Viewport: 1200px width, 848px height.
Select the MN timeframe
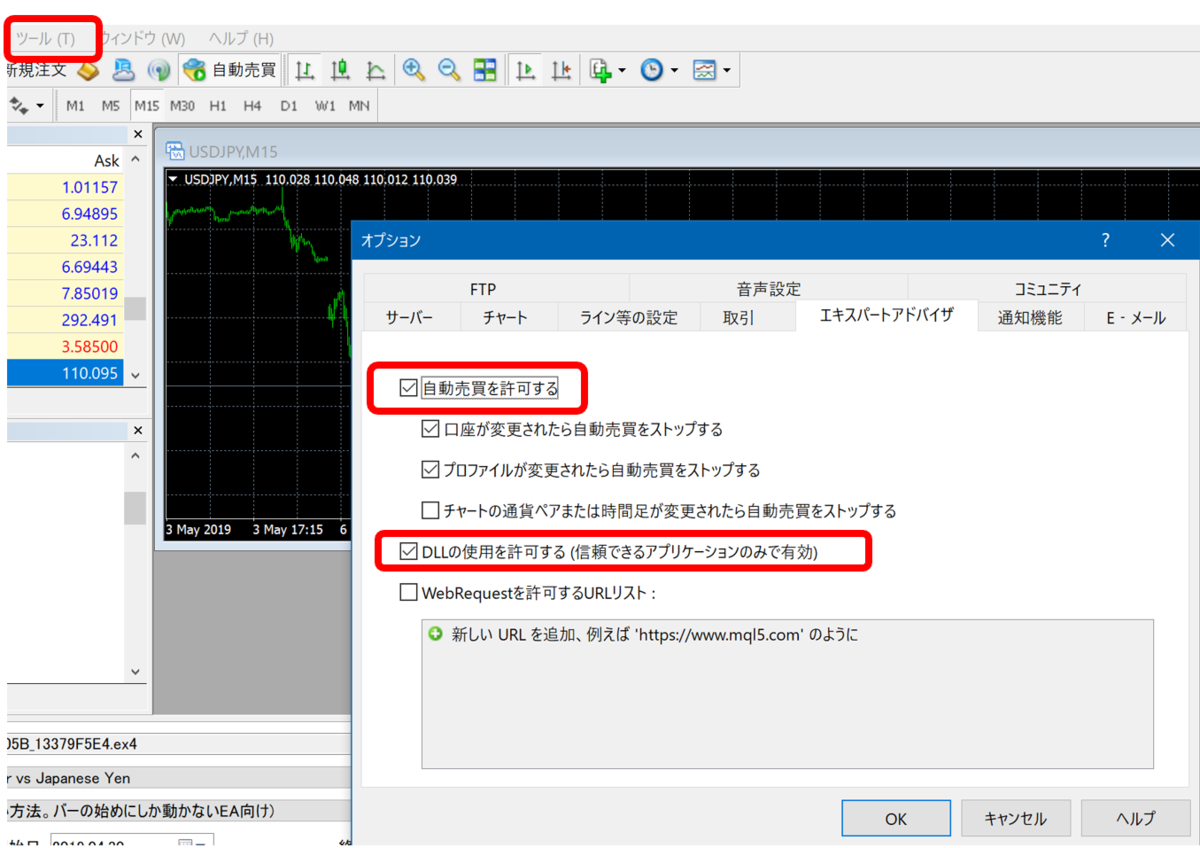pos(359,106)
